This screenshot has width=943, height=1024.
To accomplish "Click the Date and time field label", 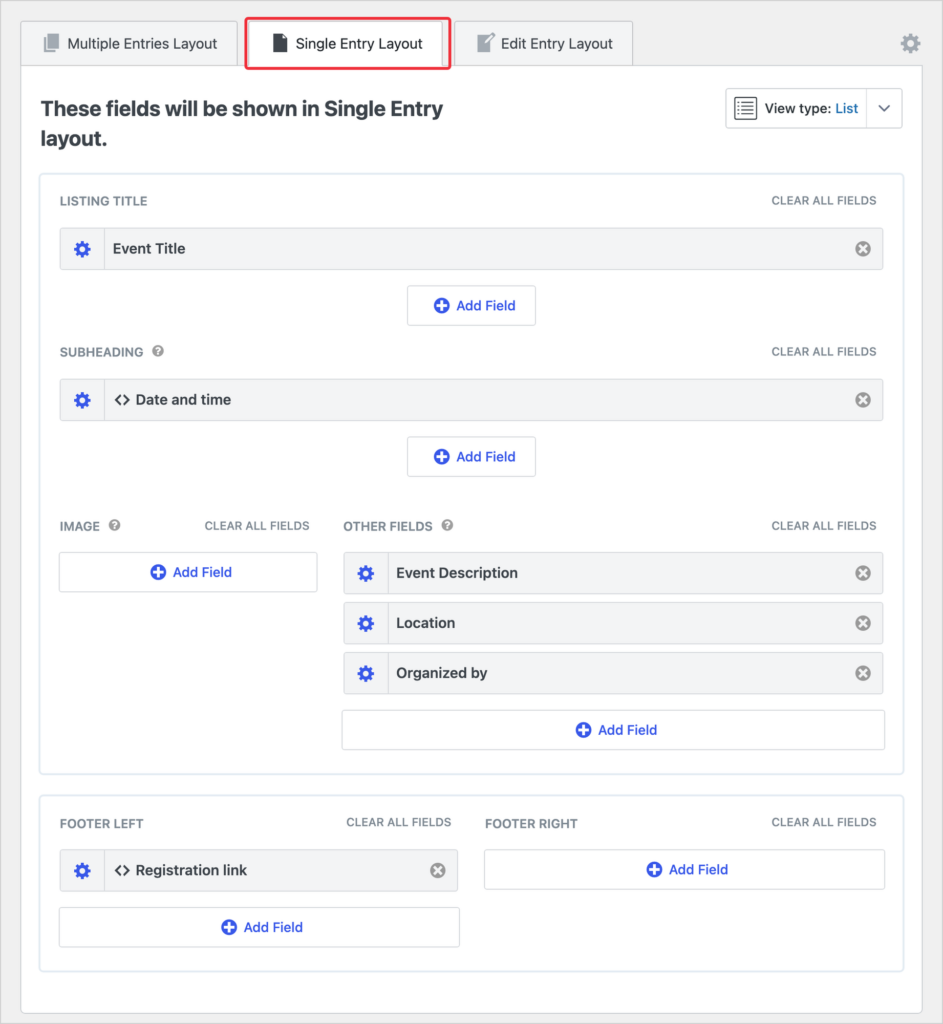I will [x=184, y=400].
